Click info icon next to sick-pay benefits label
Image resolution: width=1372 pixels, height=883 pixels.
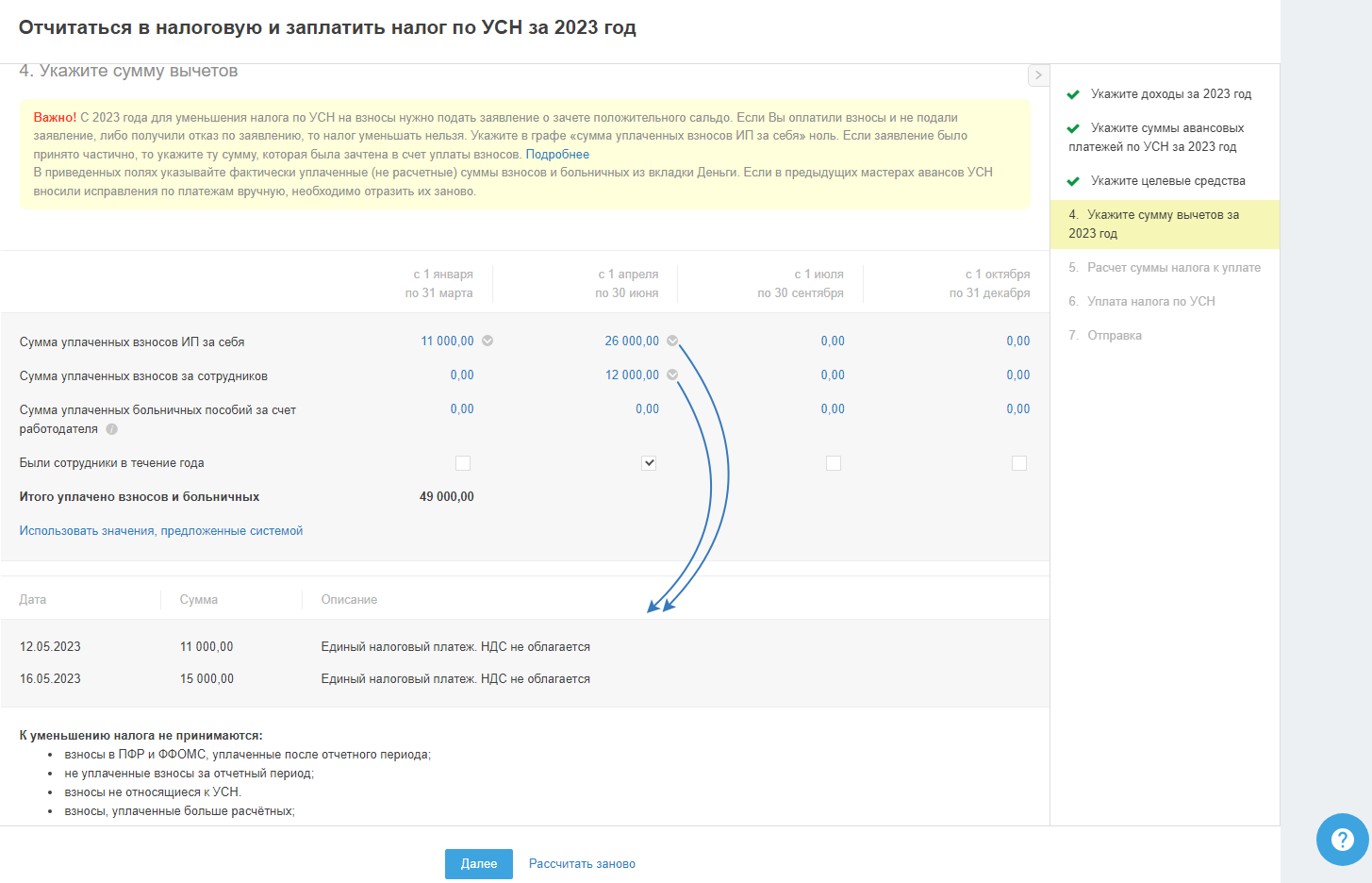111,429
